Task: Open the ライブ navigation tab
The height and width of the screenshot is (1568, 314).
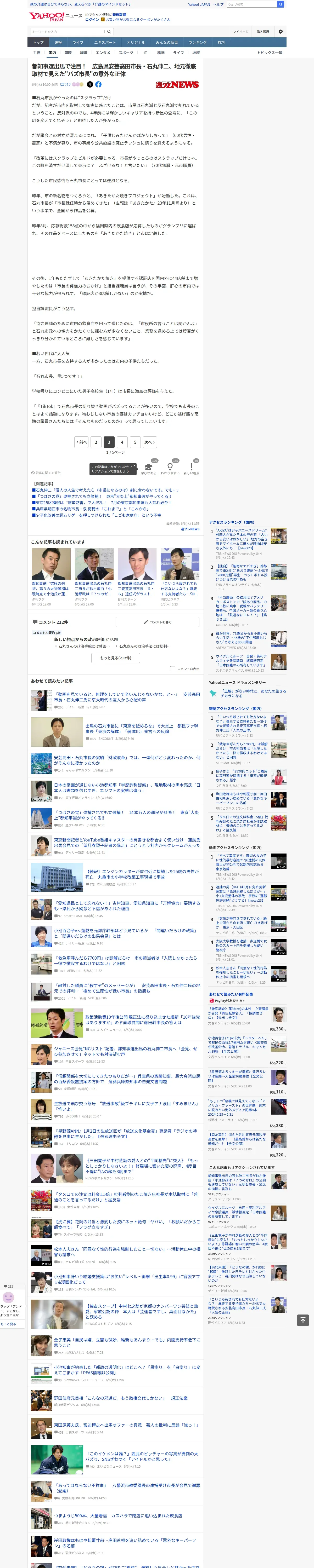Action: (x=78, y=43)
